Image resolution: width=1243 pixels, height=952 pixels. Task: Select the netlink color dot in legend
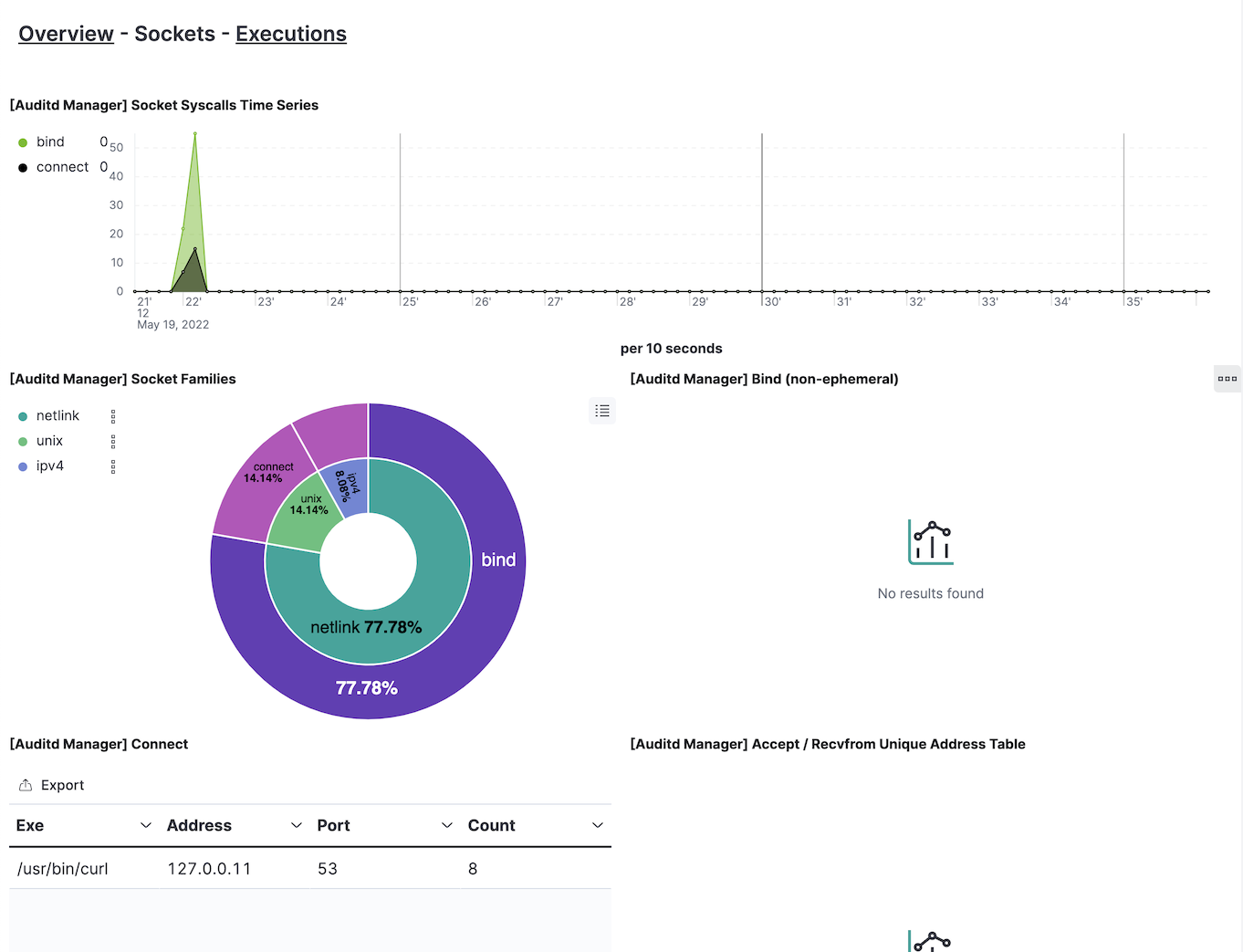21,415
